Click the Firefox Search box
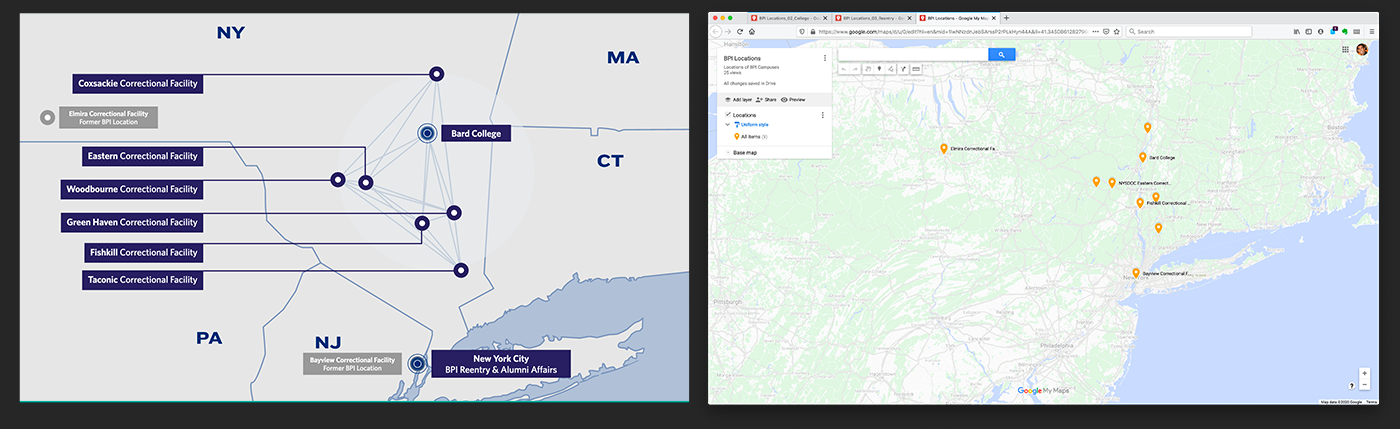 pyautogui.click(x=1189, y=31)
